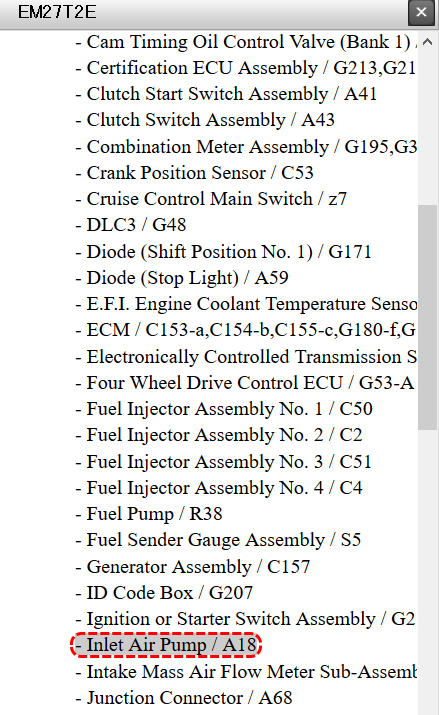This screenshot has width=439, height=715.
Task: Open Crank Position Sensor / C53
Action: point(195,173)
